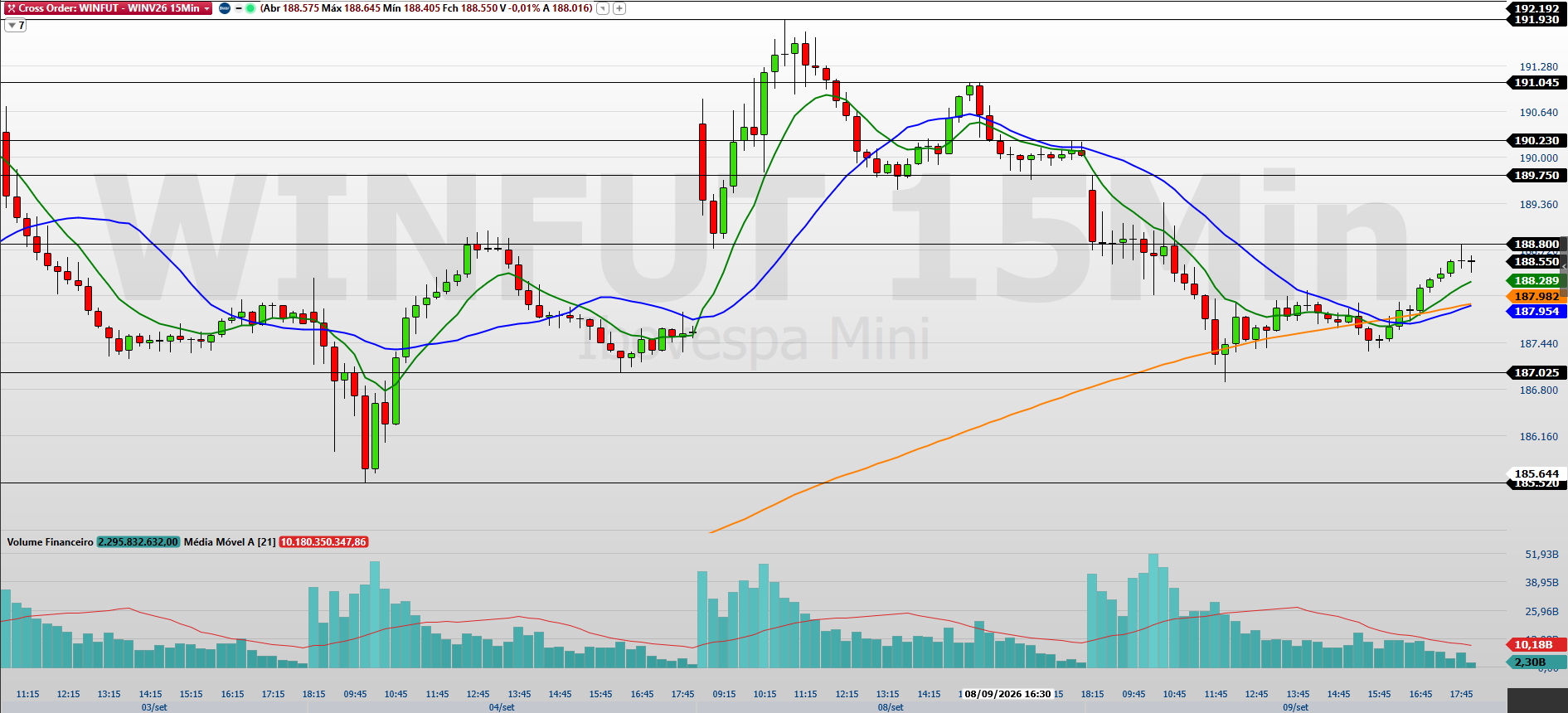Image resolution: width=1568 pixels, height=713 pixels.
Task: Click the small arrow button before the plus
Action: 603,8
